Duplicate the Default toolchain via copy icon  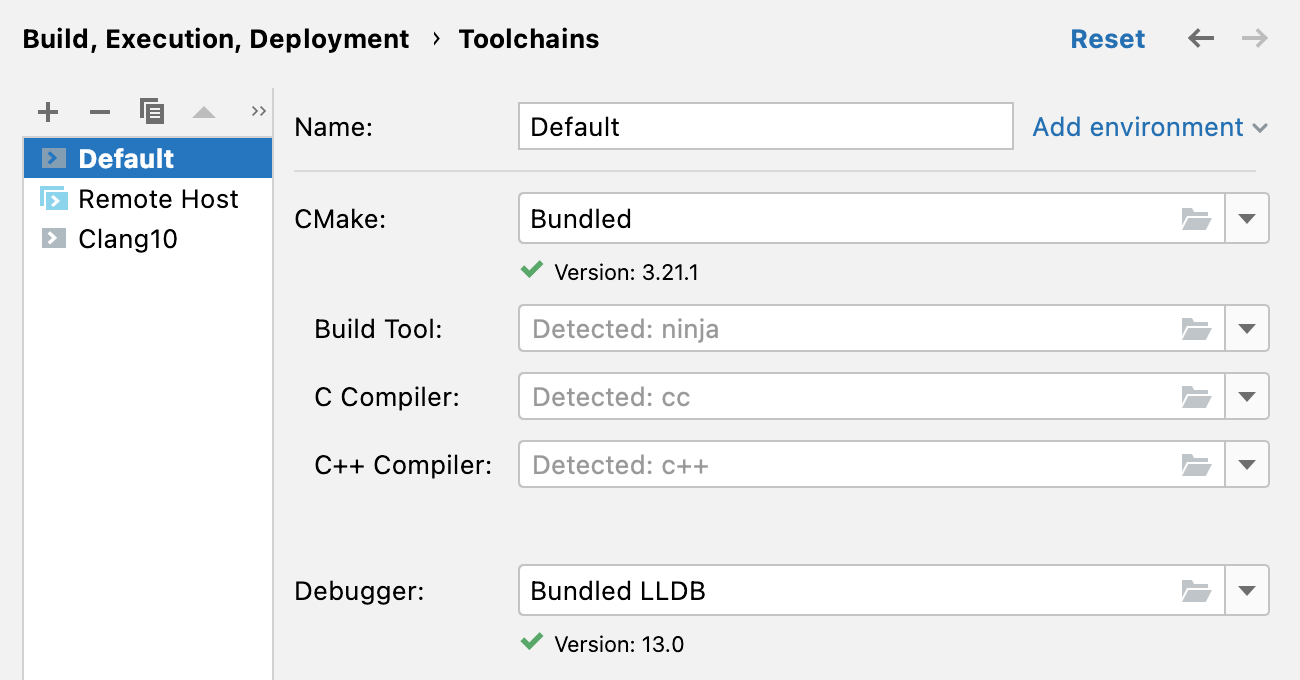(152, 111)
